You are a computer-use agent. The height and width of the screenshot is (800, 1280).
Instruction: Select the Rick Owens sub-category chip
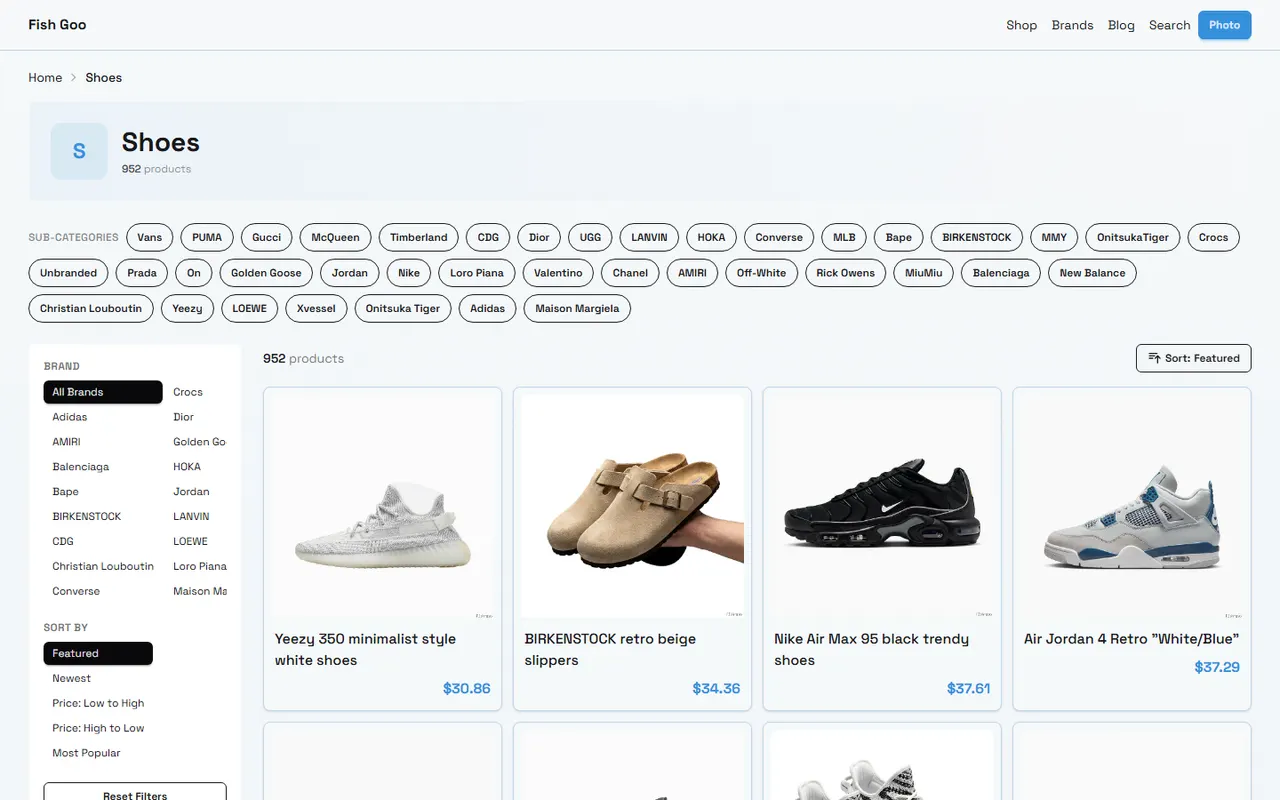click(x=845, y=273)
